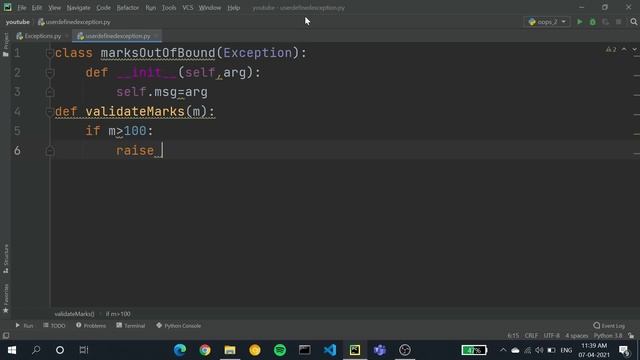Run with coverage icon
640x360 pixels.
[x=606, y=22]
